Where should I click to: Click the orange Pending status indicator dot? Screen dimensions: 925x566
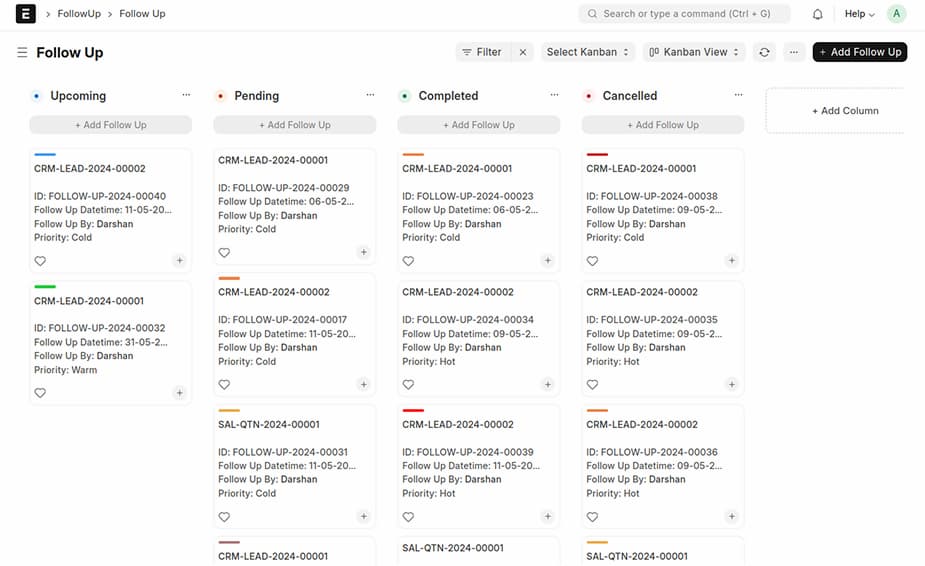click(x=221, y=96)
